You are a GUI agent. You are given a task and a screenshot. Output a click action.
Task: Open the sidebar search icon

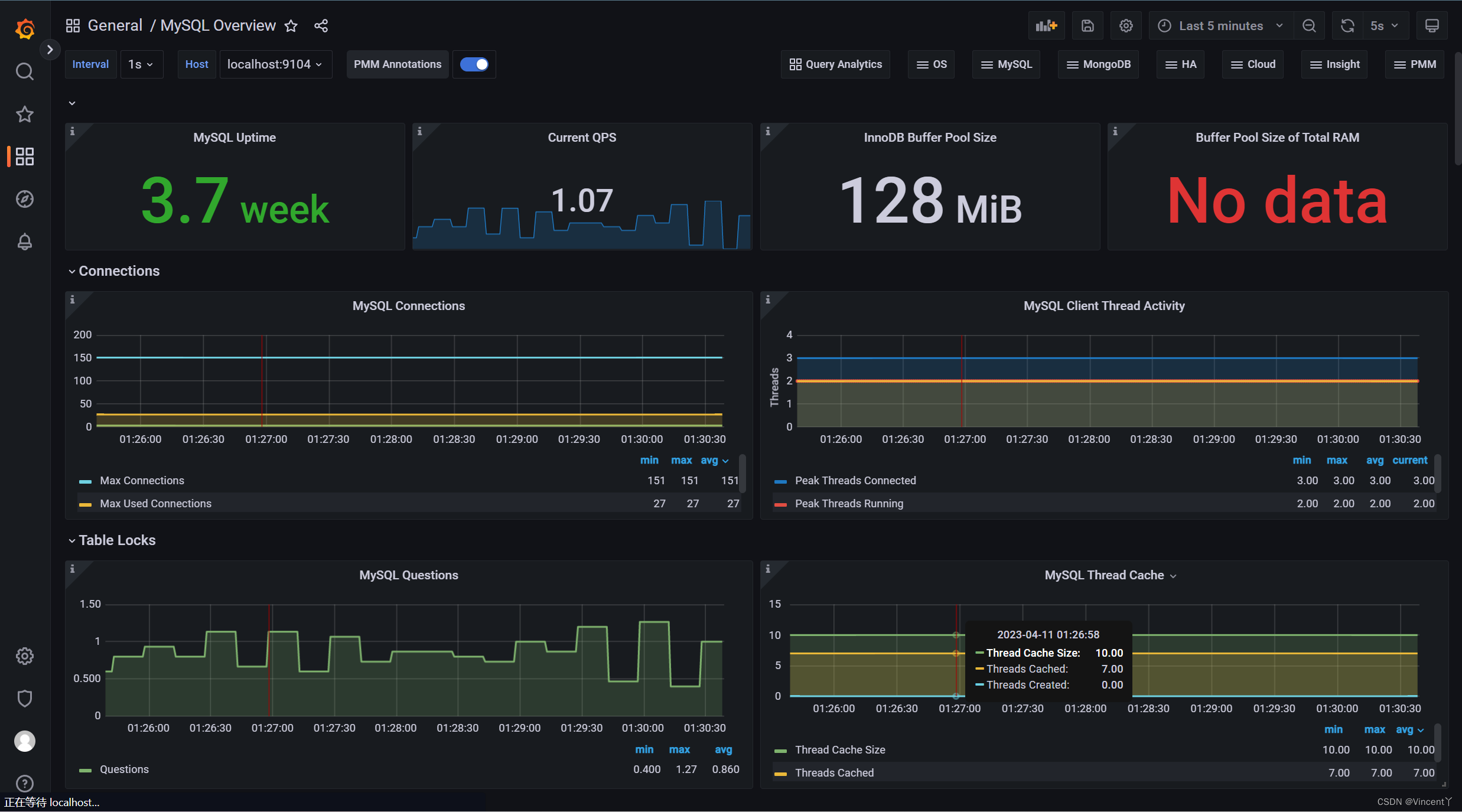coord(24,71)
